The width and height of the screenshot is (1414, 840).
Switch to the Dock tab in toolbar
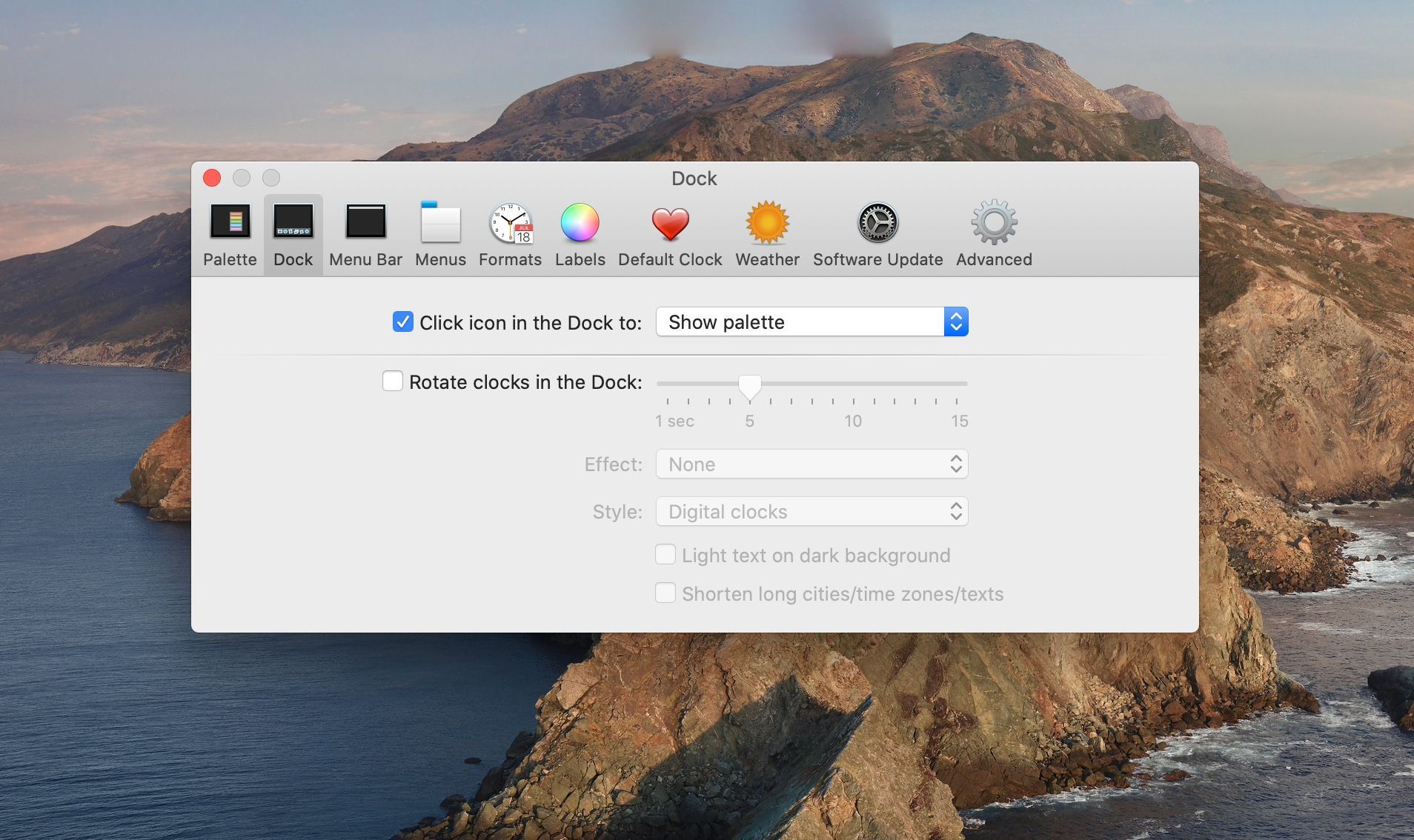[x=293, y=233]
